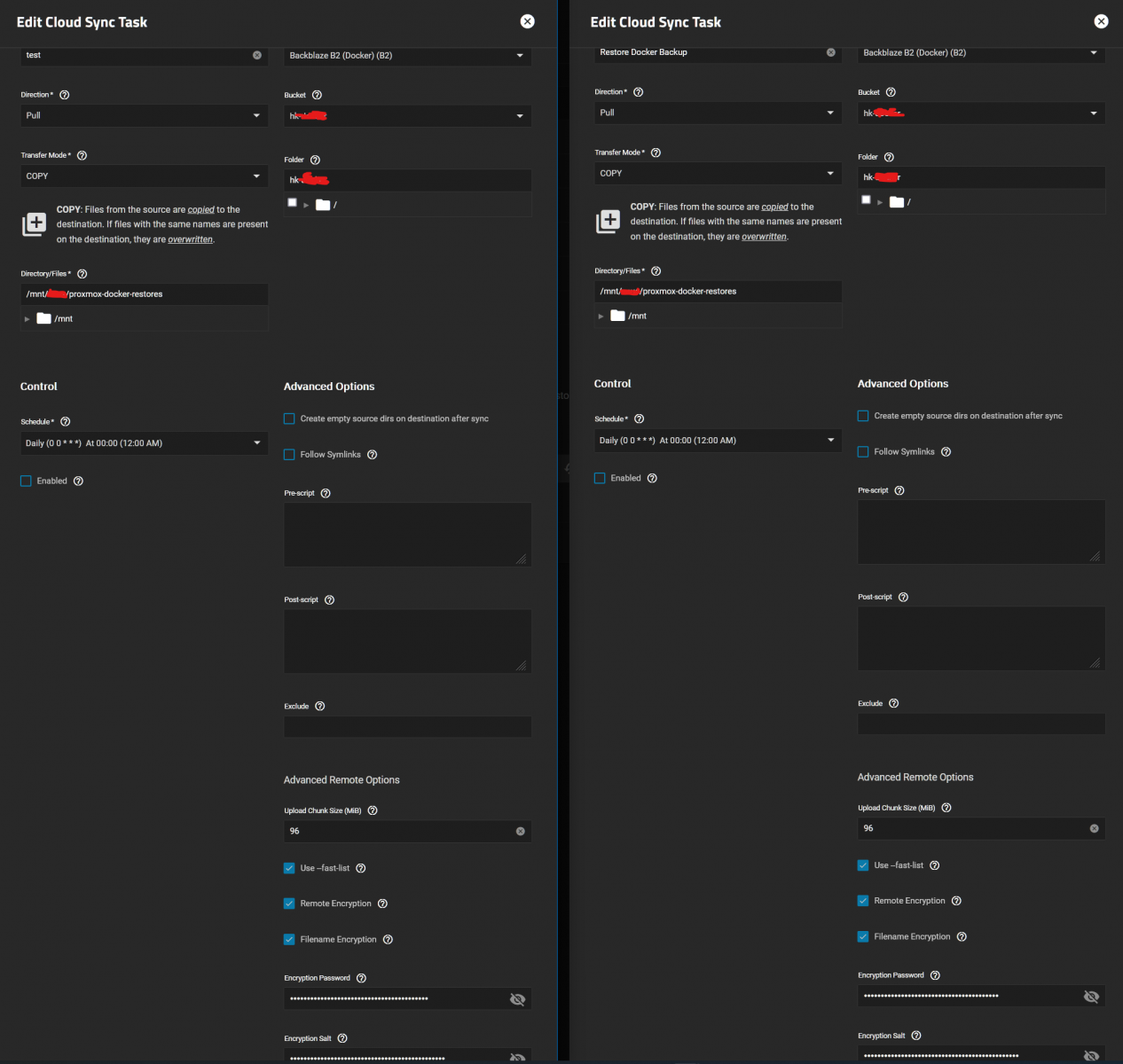Show Encryption Password help in left dialog
The height and width of the screenshot is (1064, 1123).
tap(361, 978)
